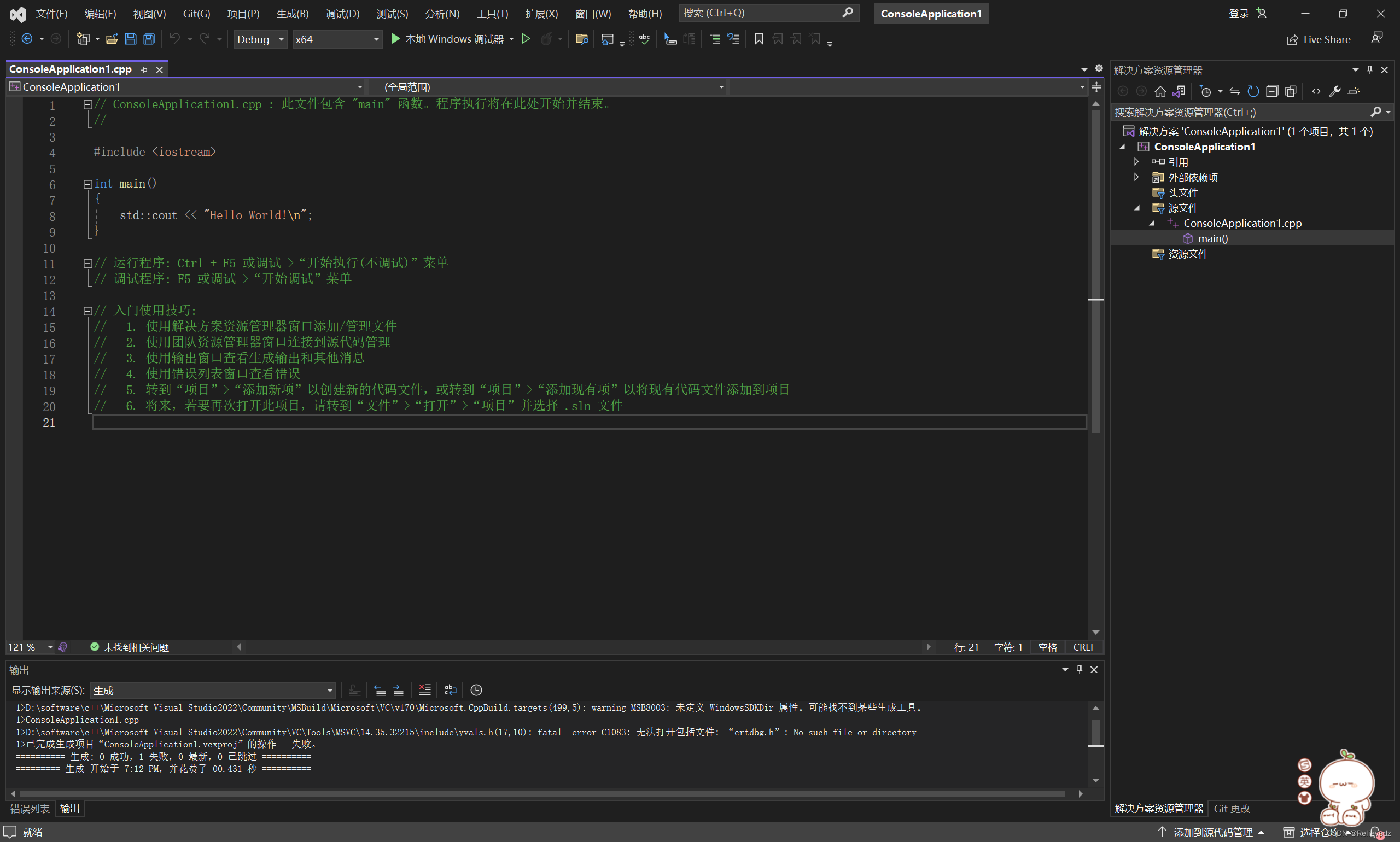Screen dimensions: 1400x842
Task: Switch to the 错误列表 tab
Action: point(30,809)
